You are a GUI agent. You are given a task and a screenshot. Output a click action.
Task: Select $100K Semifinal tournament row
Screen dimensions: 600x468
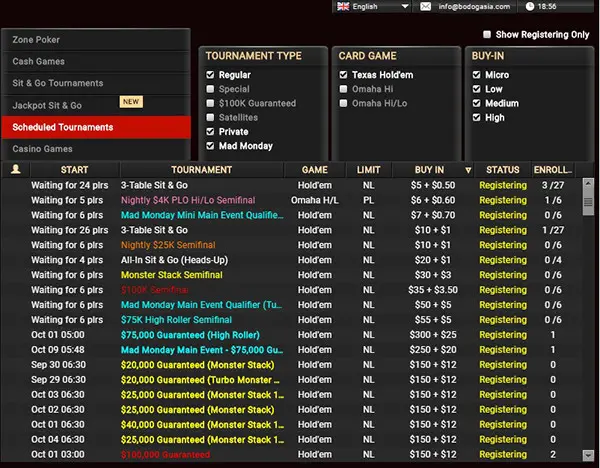tap(292, 290)
